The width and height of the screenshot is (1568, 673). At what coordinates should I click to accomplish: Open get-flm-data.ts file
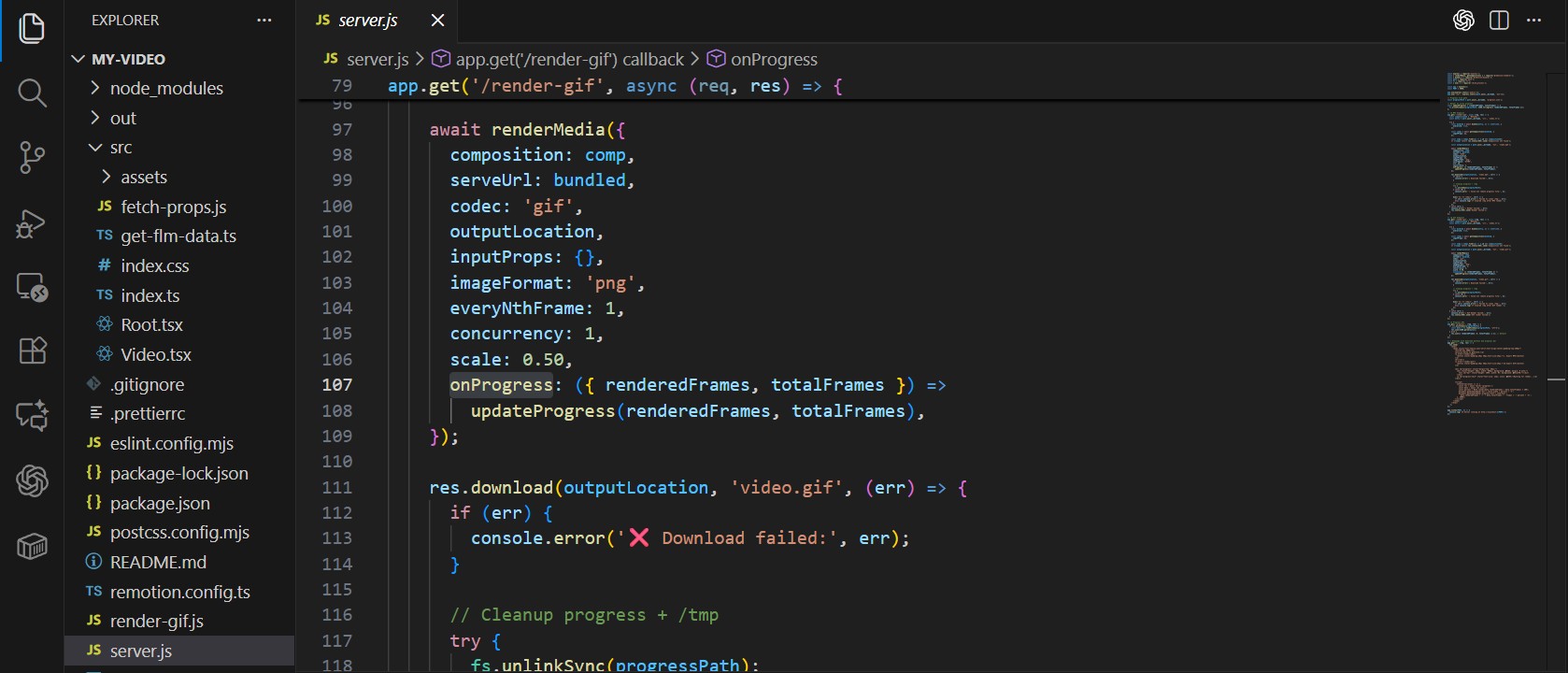179,236
